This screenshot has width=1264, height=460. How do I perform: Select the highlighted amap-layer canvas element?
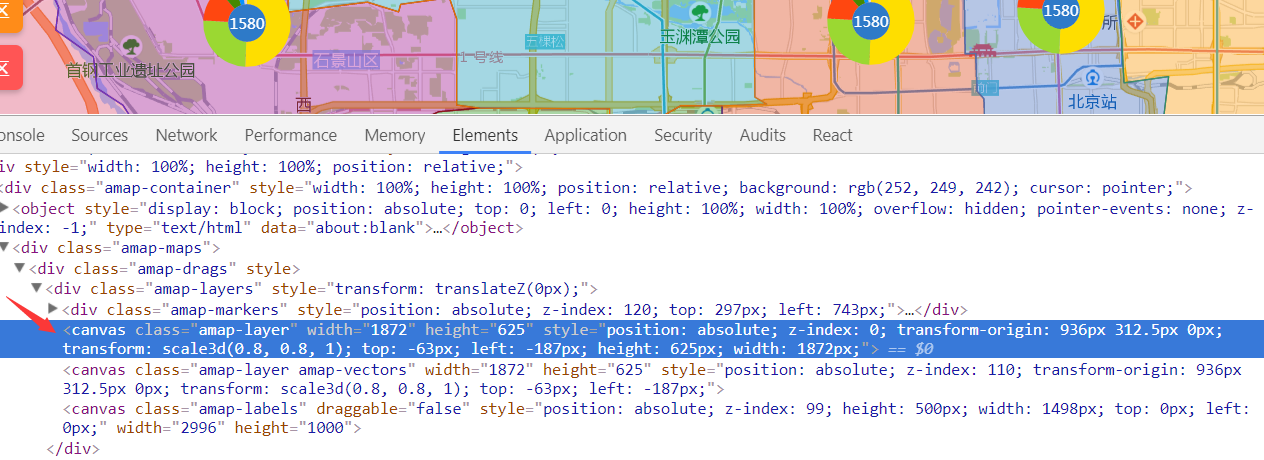click(x=632, y=339)
